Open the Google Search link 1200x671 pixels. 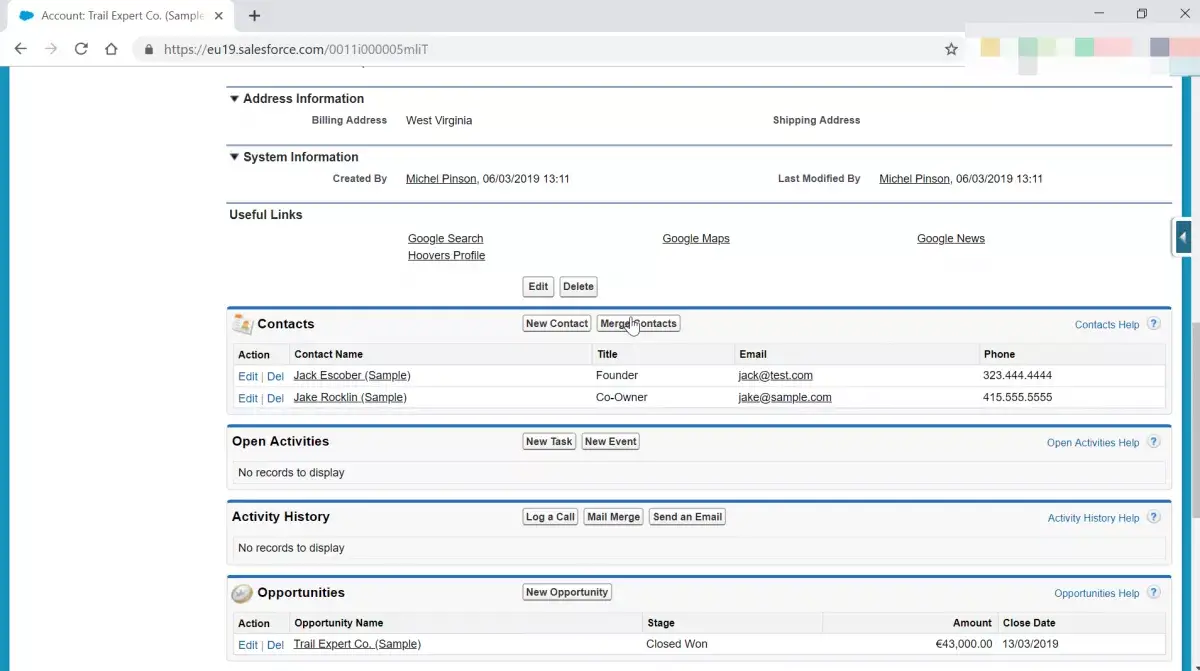(445, 238)
